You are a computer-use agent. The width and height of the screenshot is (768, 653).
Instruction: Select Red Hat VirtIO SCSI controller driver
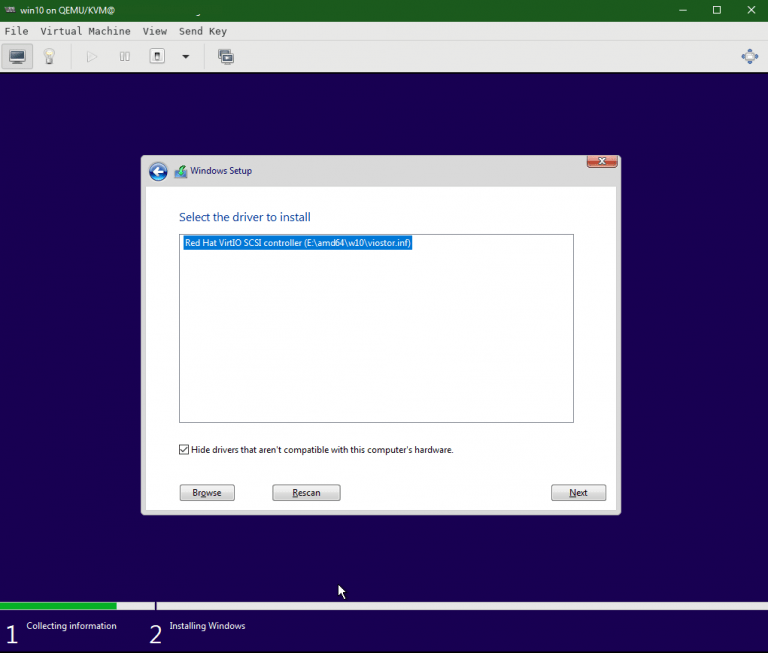[298, 243]
